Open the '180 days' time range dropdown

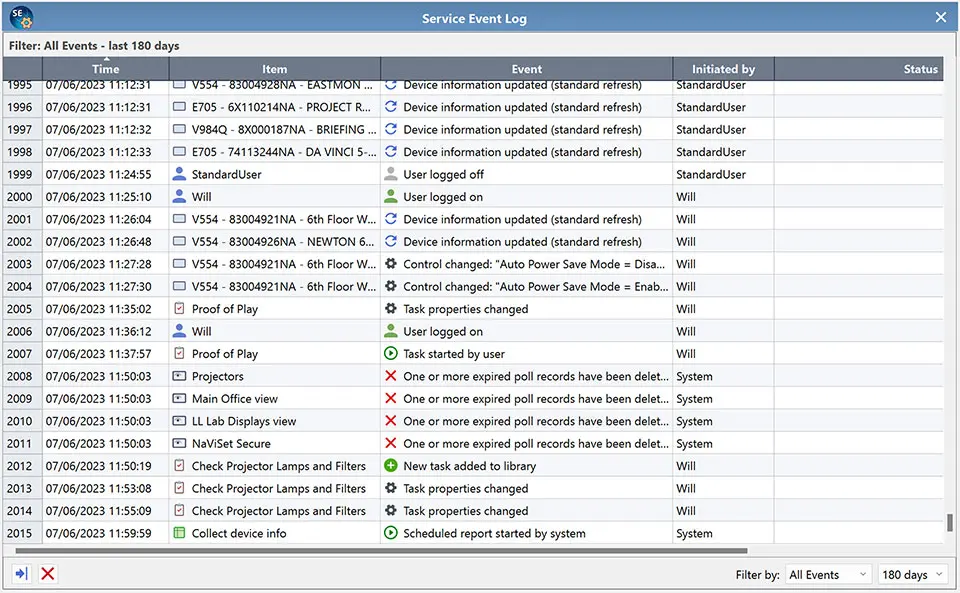910,574
